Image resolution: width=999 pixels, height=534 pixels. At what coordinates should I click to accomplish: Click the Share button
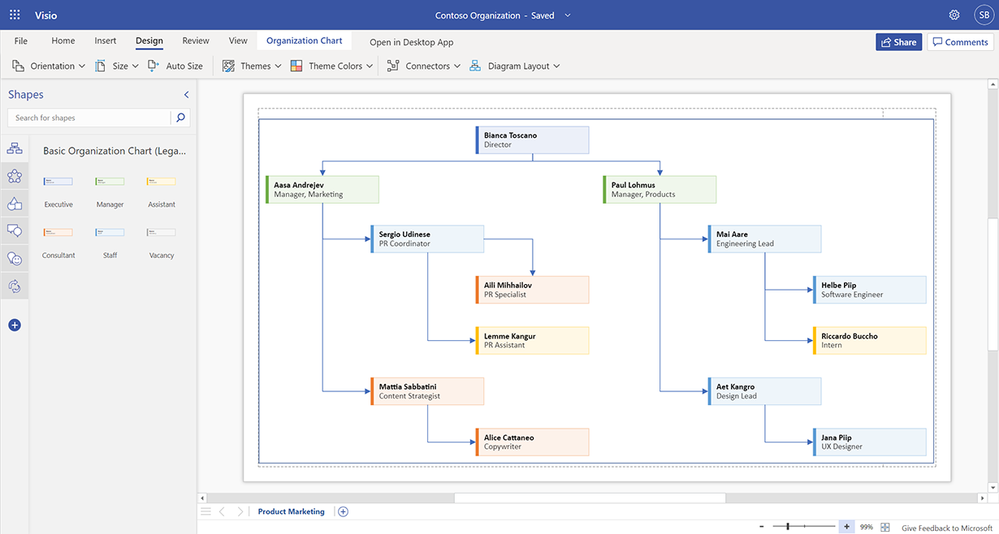pyautogui.click(x=898, y=42)
